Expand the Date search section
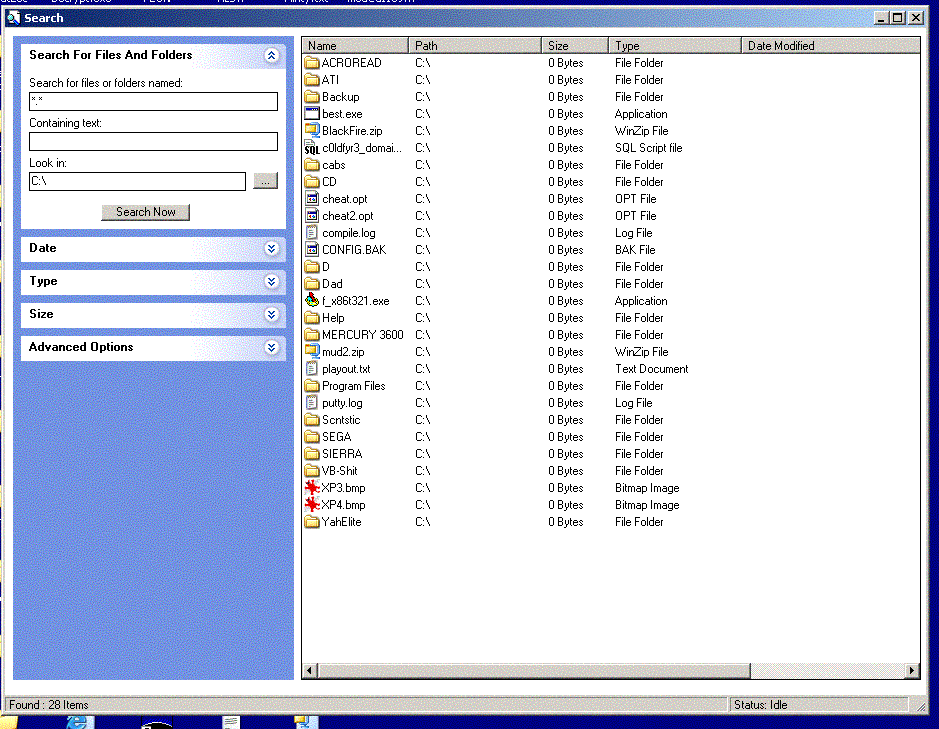This screenshot has height=729, width=939. coord(271,249)
